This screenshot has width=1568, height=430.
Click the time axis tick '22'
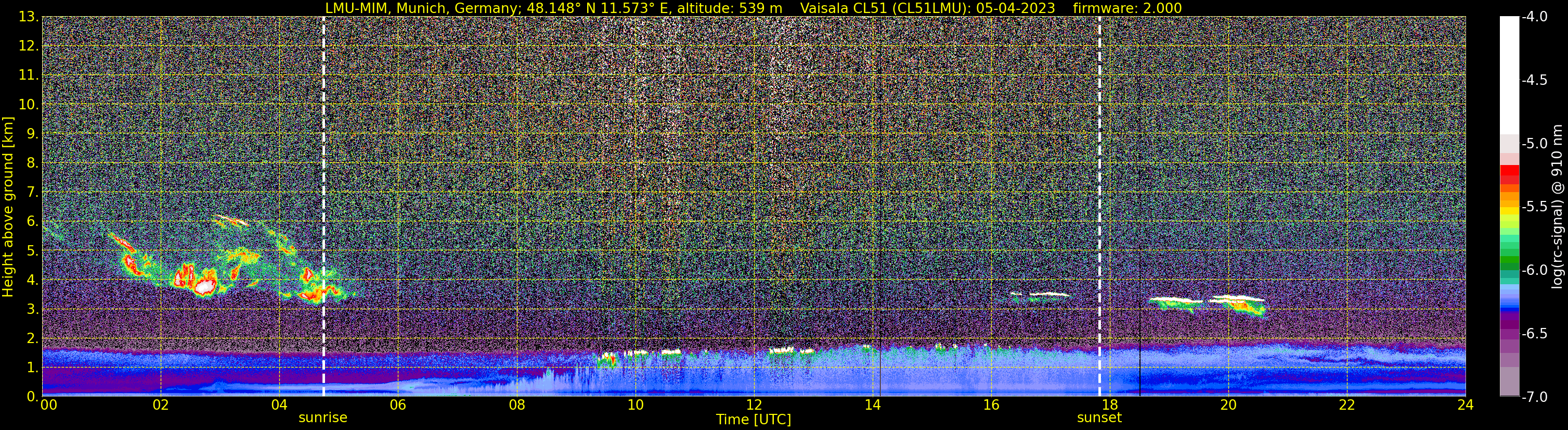[1347, 406]
